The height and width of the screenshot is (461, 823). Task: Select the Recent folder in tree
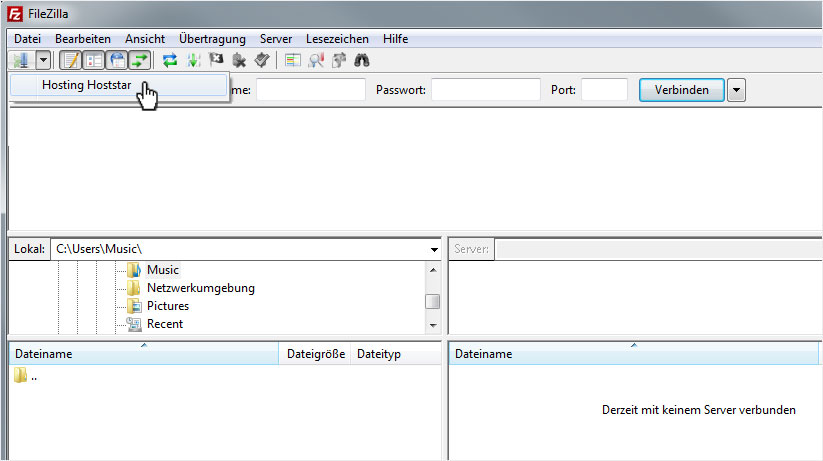[165, 324]
